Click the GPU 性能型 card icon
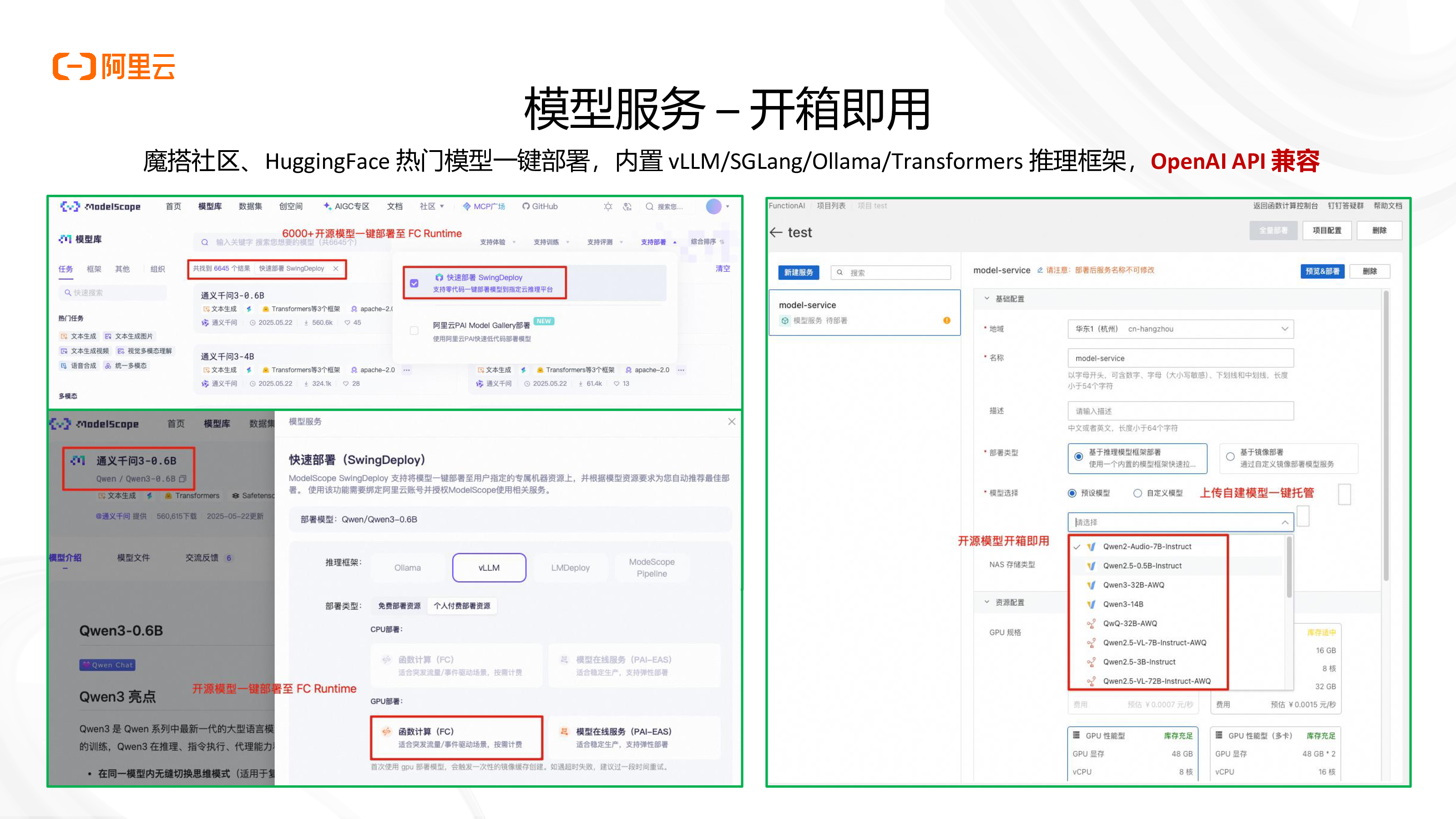 pyautogui.click(x=1076, y=735)
